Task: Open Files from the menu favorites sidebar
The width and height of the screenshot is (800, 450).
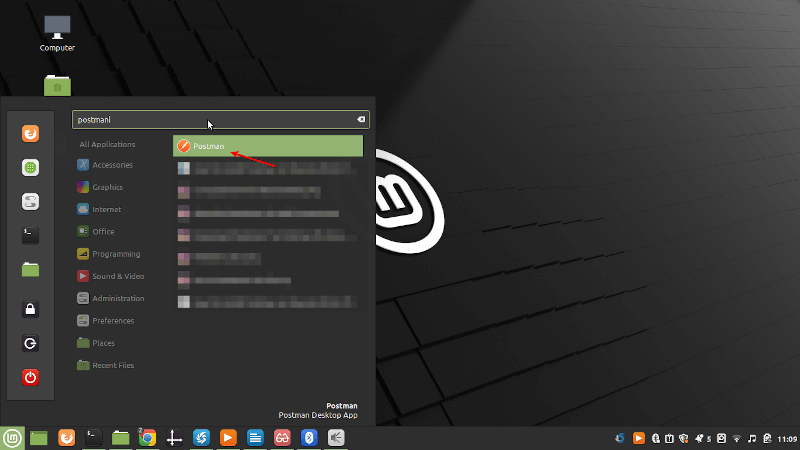Action: (x=31, y=269)
